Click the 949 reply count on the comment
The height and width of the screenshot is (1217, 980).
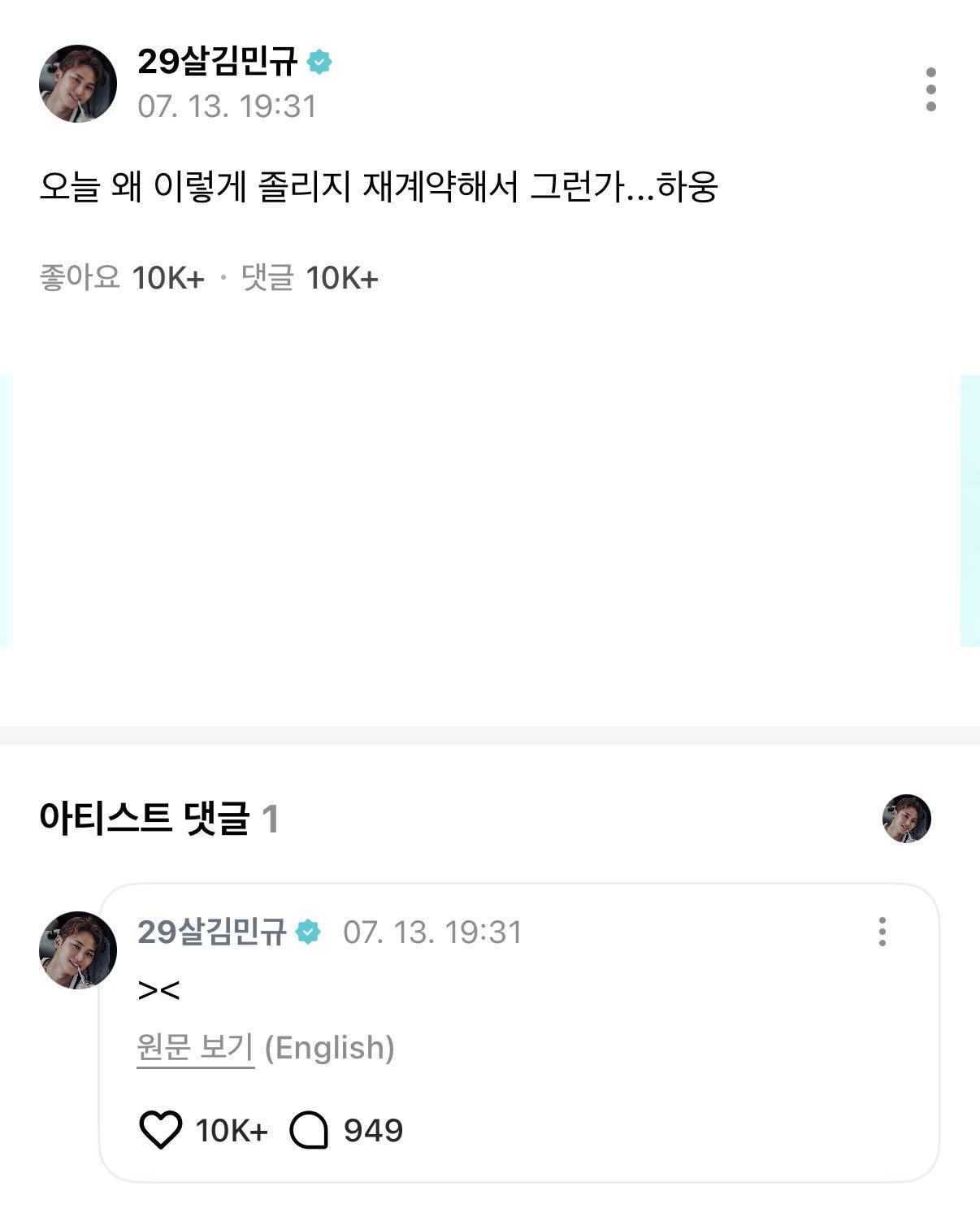[373, 1131]
